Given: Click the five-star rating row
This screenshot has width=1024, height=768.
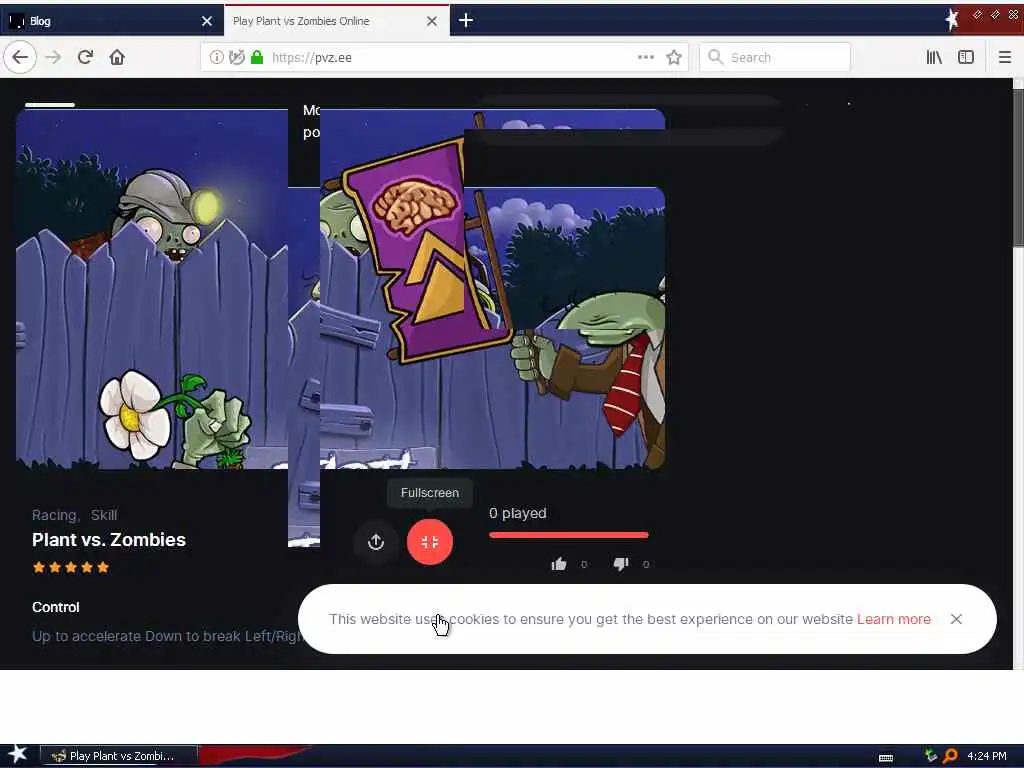Looking at the screenshot, I should (71, 568).
